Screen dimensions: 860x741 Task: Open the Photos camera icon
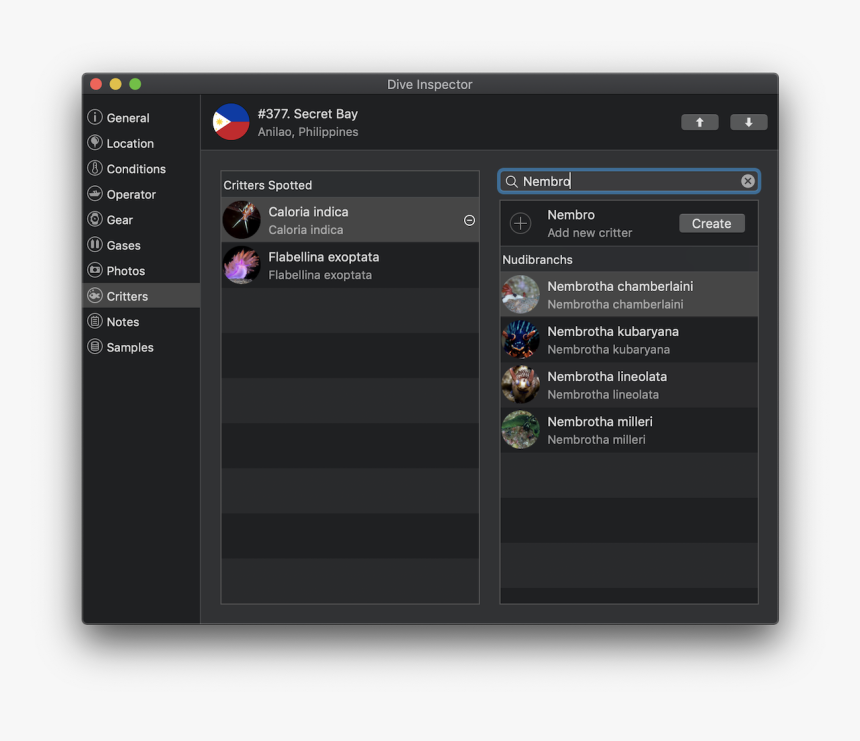(97, 270)
